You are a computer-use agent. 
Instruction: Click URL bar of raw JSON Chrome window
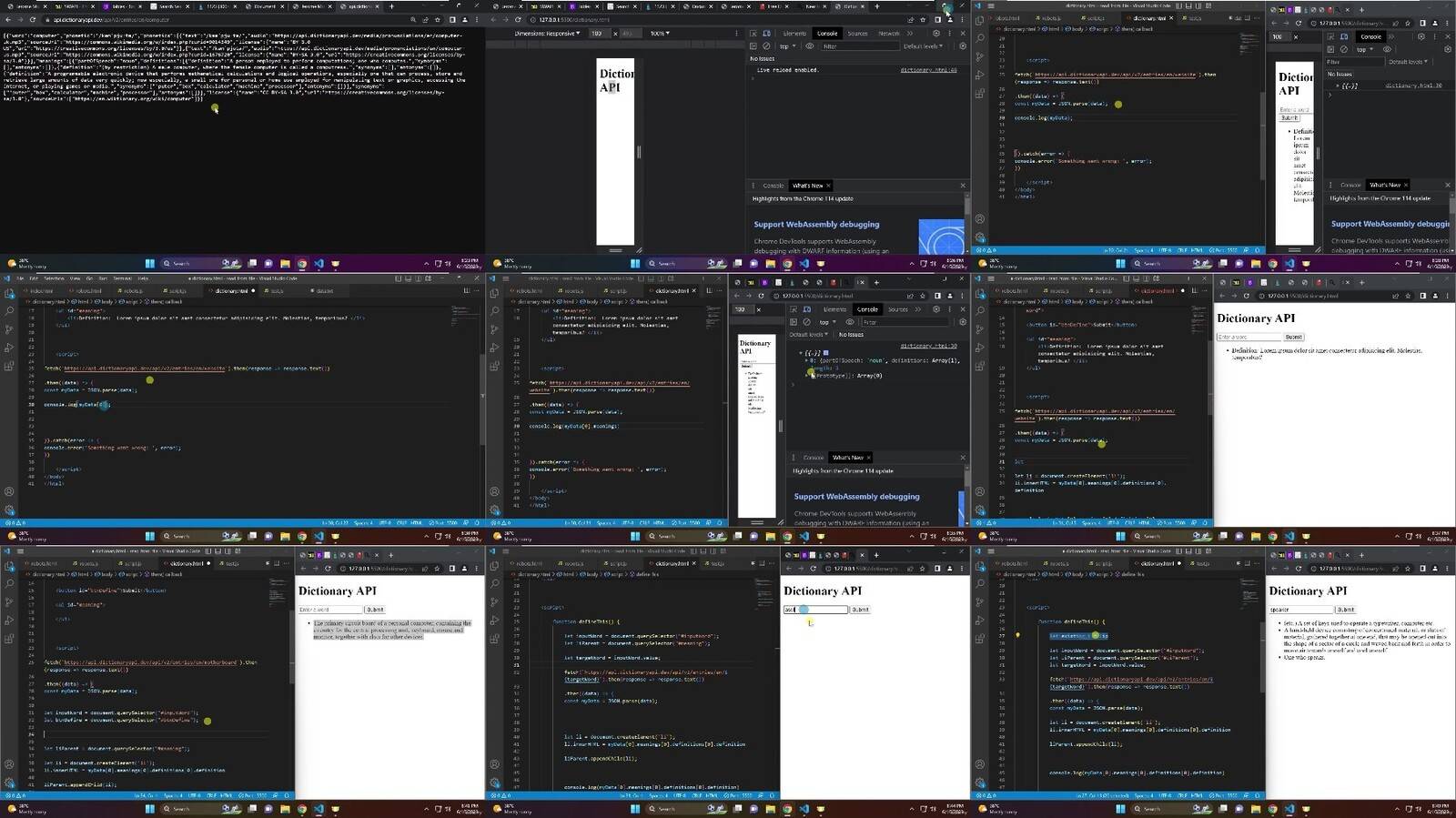click(227, 19)
